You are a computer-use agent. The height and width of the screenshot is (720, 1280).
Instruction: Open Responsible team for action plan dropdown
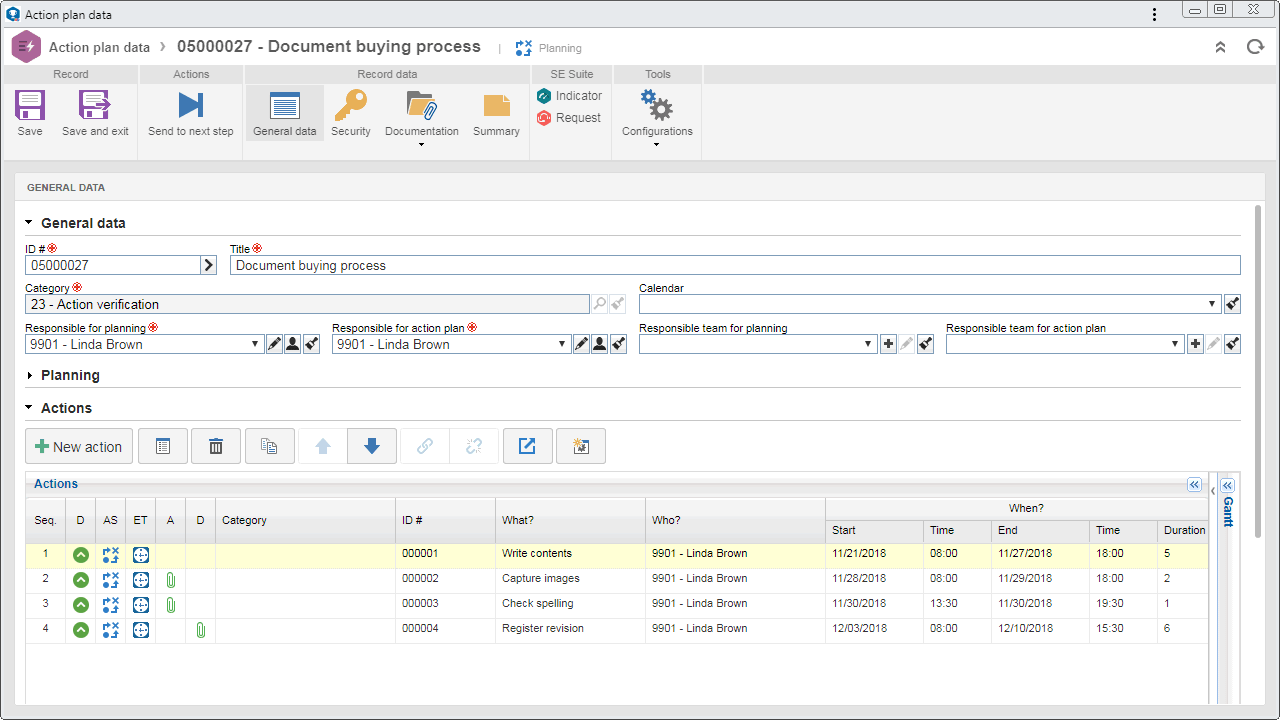(x=1177, y=344)
